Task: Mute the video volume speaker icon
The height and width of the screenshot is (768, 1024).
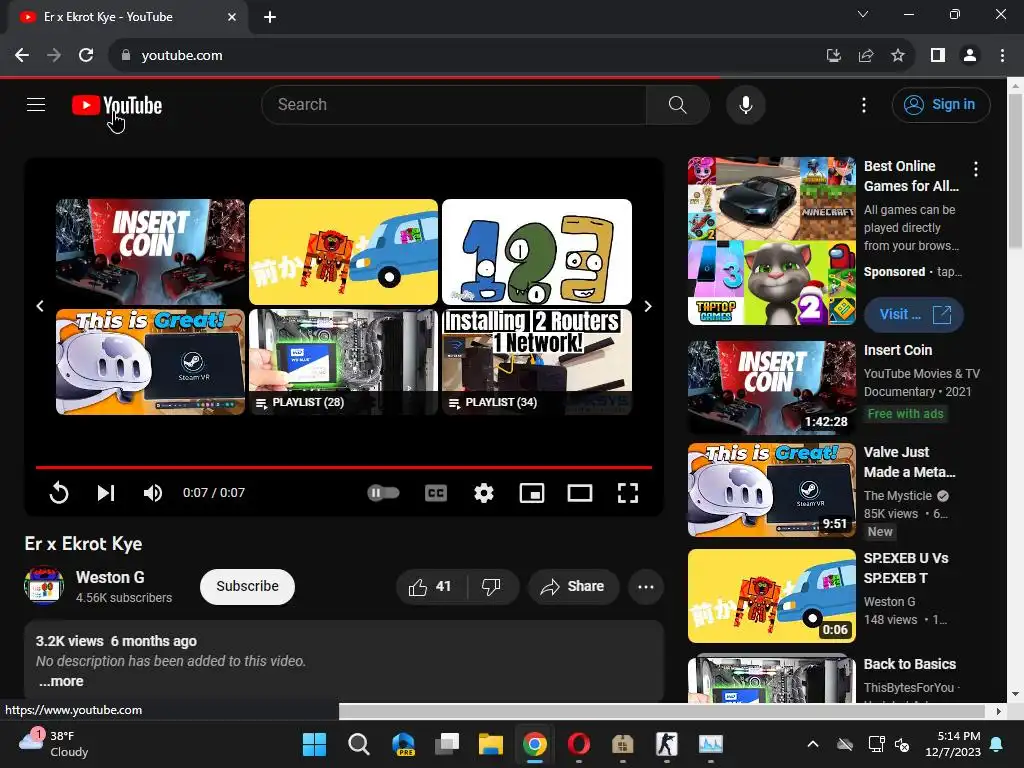Action: click(x=153, y=492)
